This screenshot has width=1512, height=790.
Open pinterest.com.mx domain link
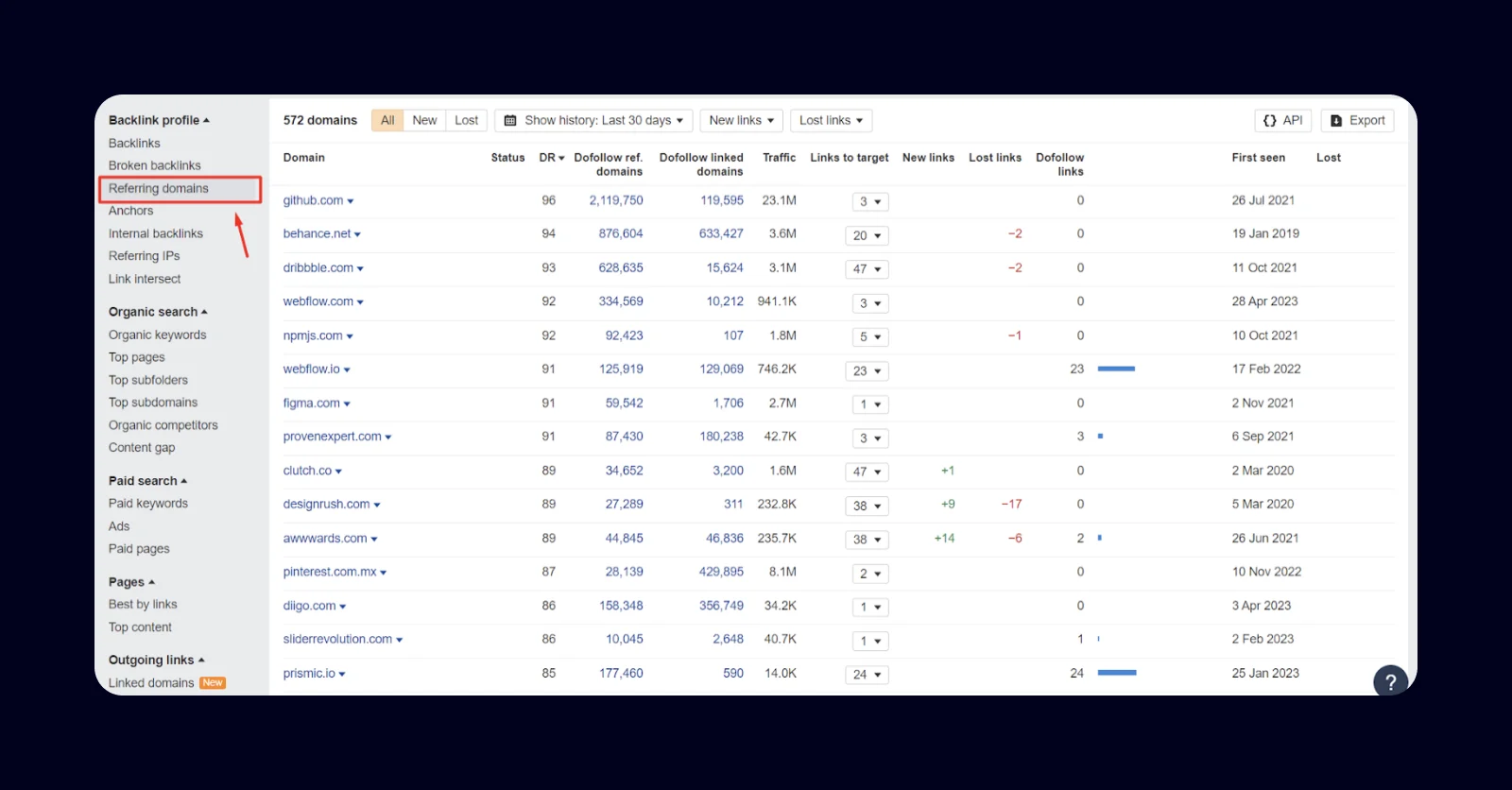[330, 572]
